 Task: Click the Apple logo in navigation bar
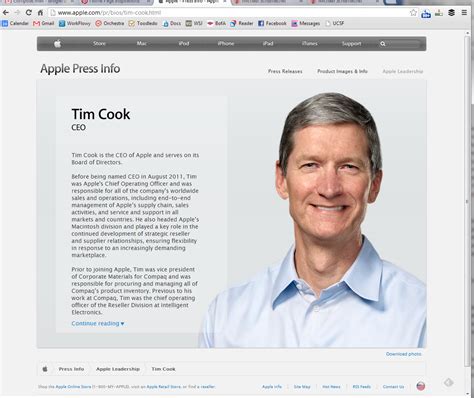point(57,43)
